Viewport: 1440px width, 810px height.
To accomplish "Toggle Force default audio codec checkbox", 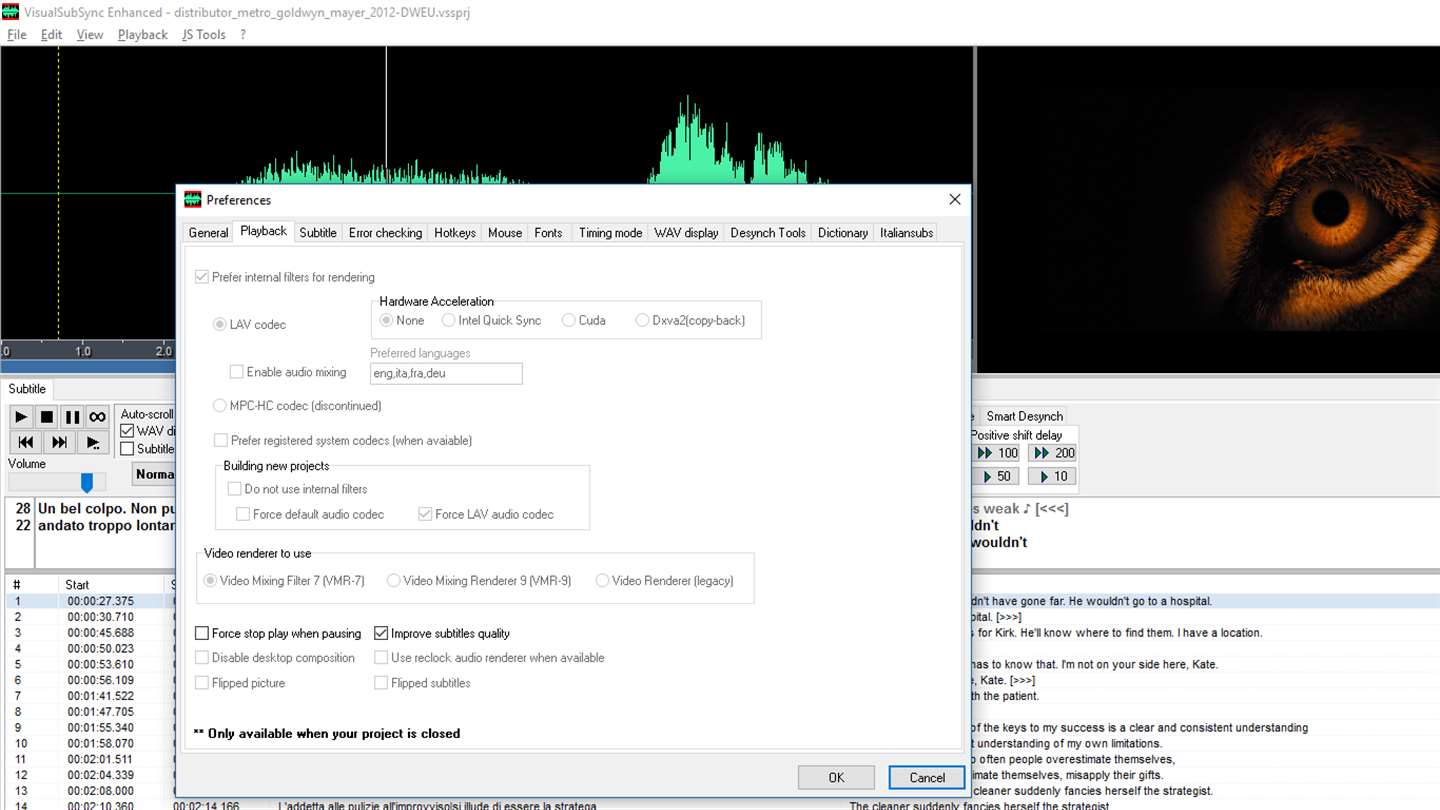I will [243, 514].
